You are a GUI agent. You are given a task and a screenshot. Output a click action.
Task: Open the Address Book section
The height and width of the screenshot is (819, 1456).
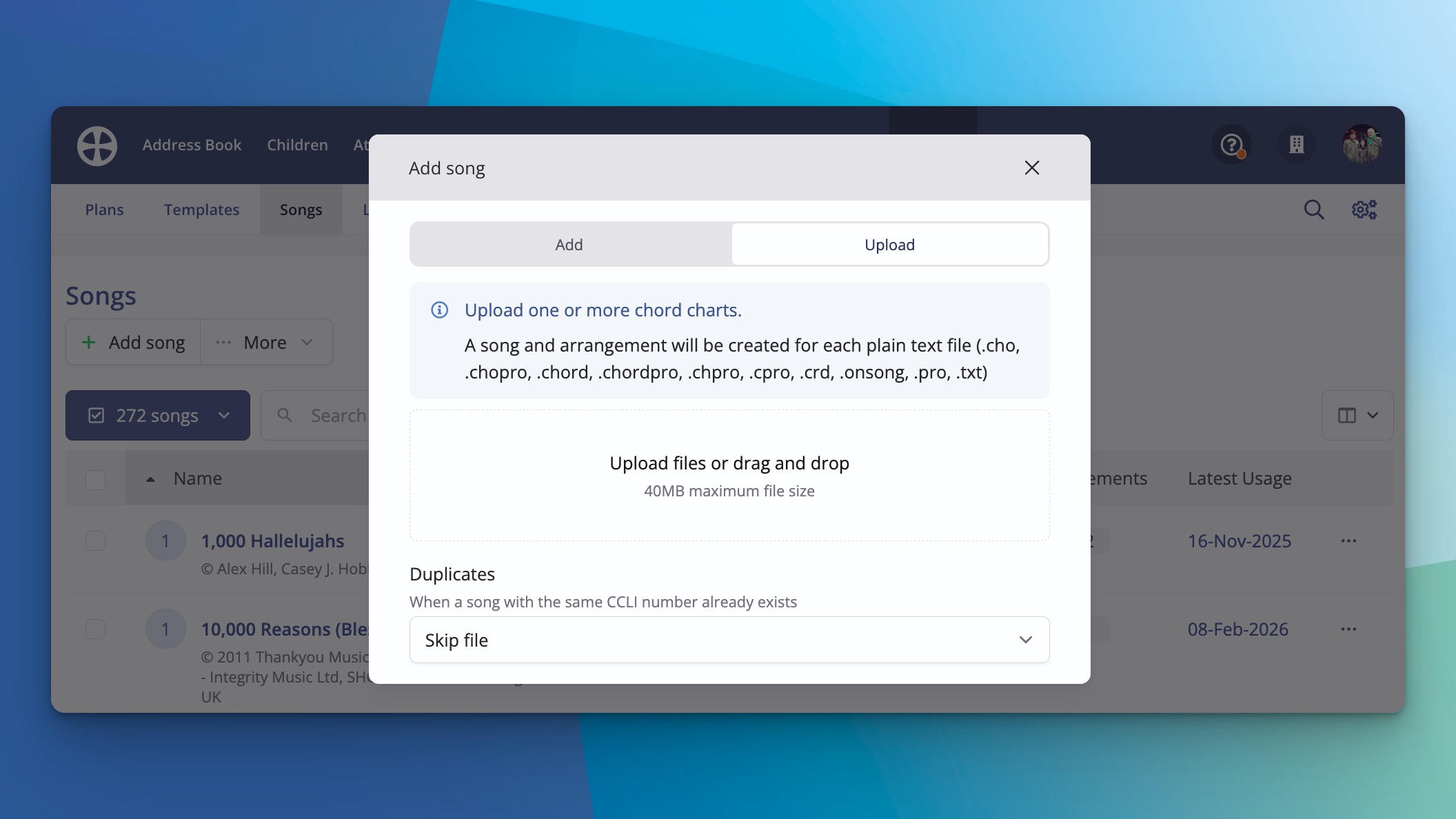pyautogui.click(x=192, y=145)
